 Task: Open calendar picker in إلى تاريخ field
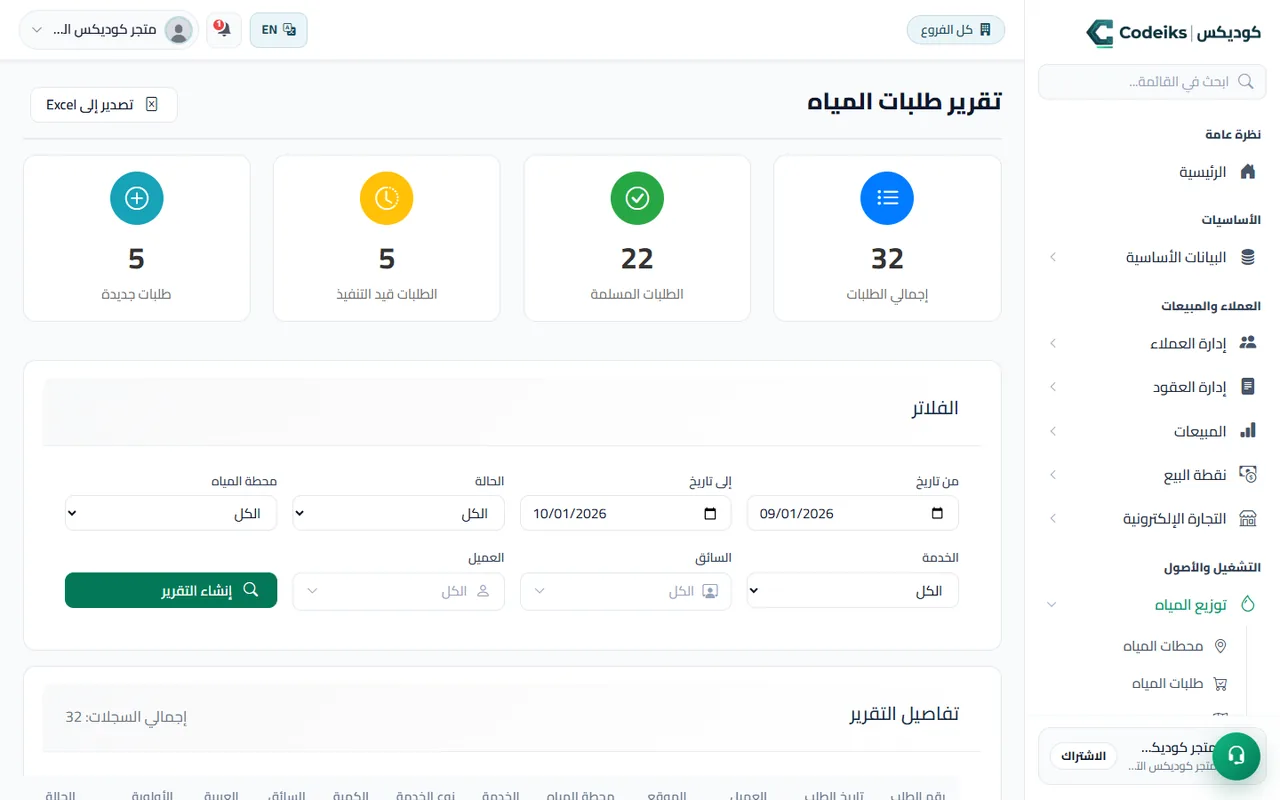pos(710,513)
